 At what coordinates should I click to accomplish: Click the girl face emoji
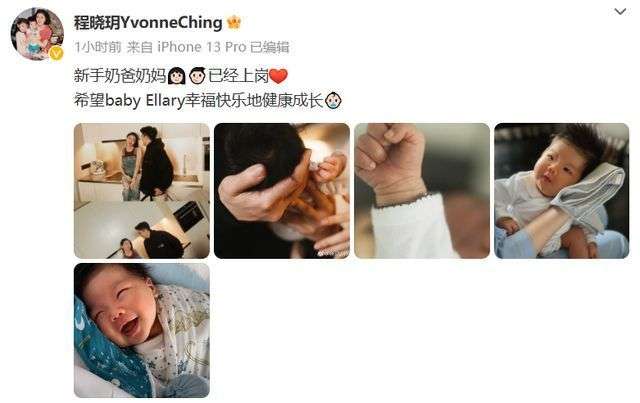pos(177,76)
